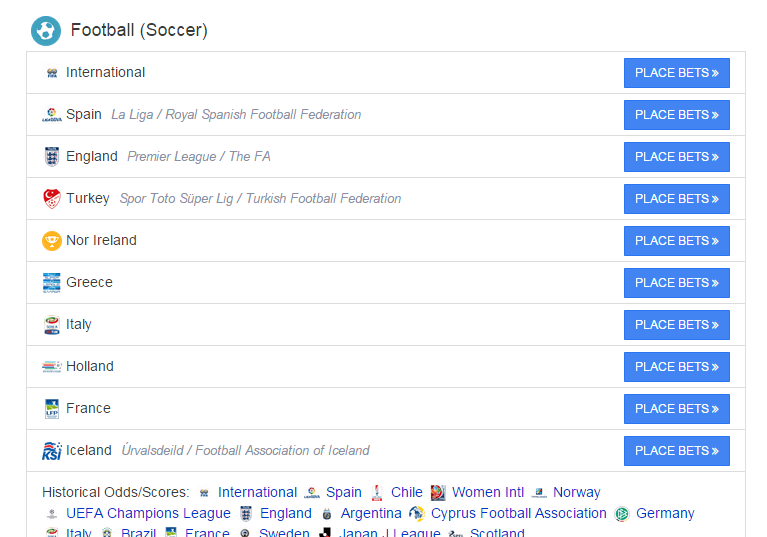Click 'Premier League / The FA' text
This screenshot has height=537, width=767.
click(x=199, y=157)
